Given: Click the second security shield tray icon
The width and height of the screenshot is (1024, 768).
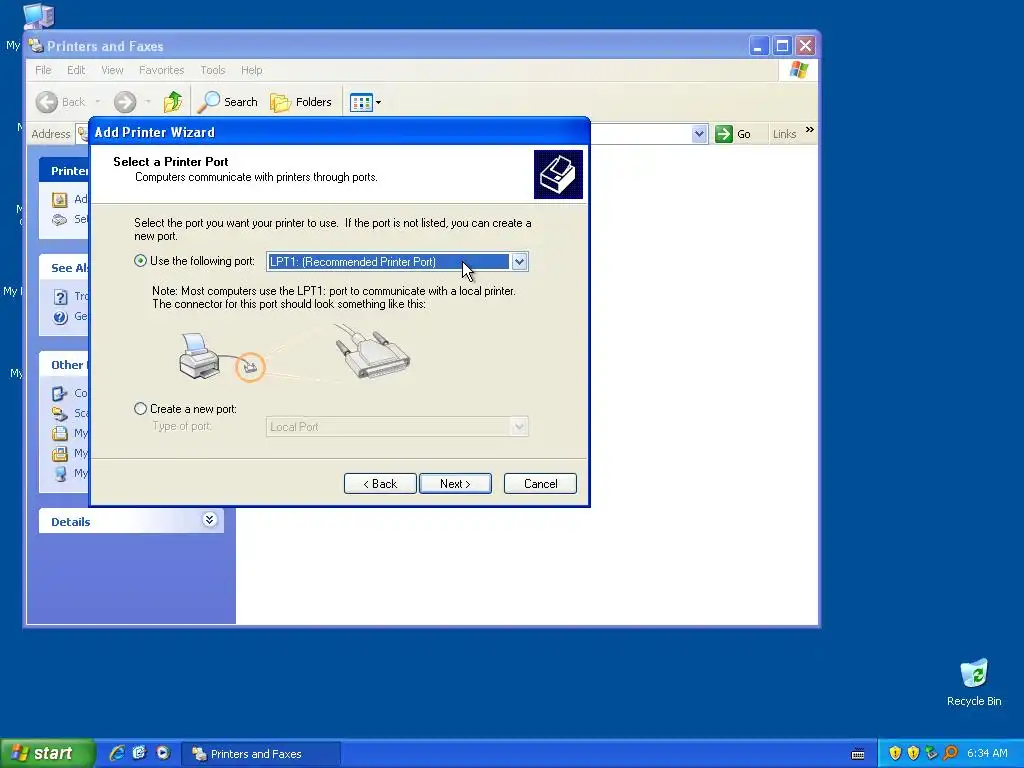Looking at the screenshot, I should point(913,753).
